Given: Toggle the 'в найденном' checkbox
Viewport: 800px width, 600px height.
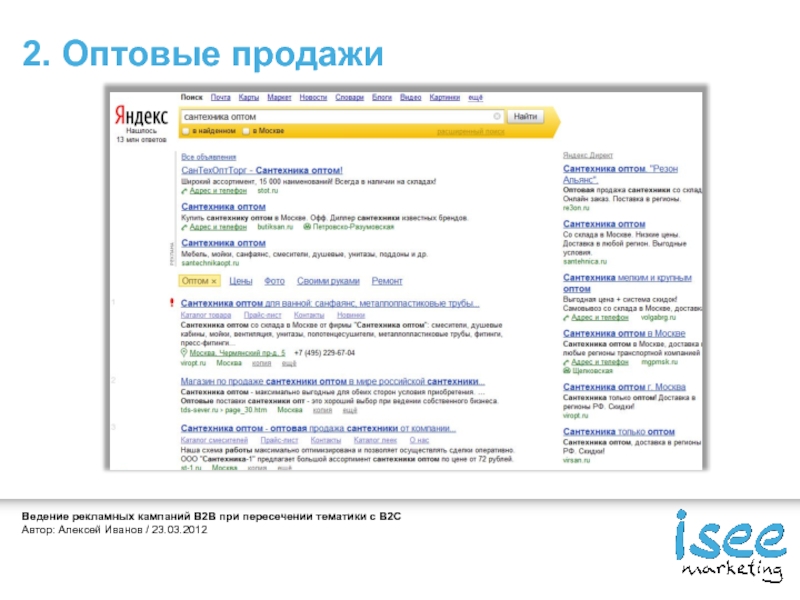Looking at the screenshot, I should point(186,131).
